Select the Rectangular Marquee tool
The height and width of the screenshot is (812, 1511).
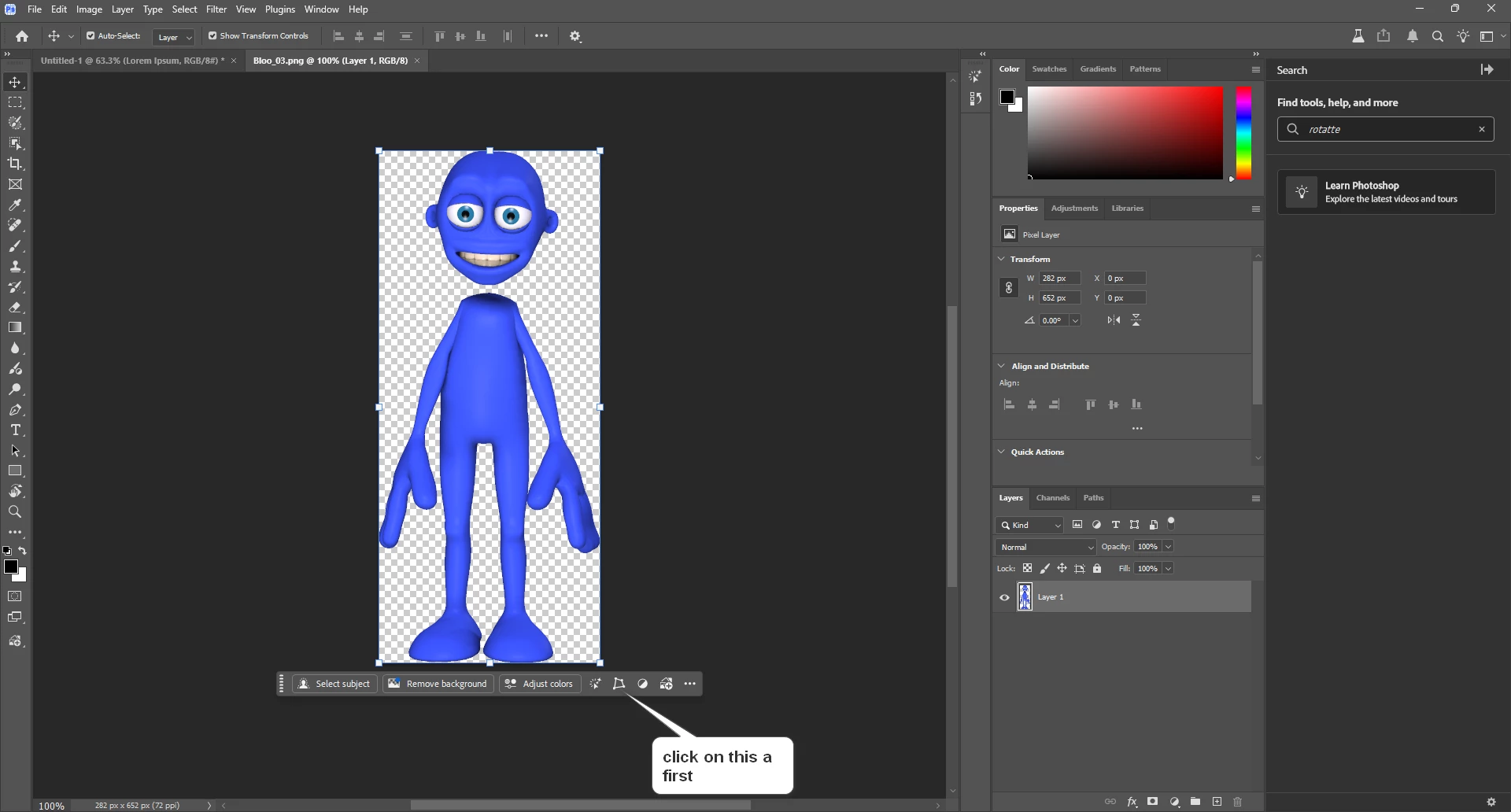point(15,102)
